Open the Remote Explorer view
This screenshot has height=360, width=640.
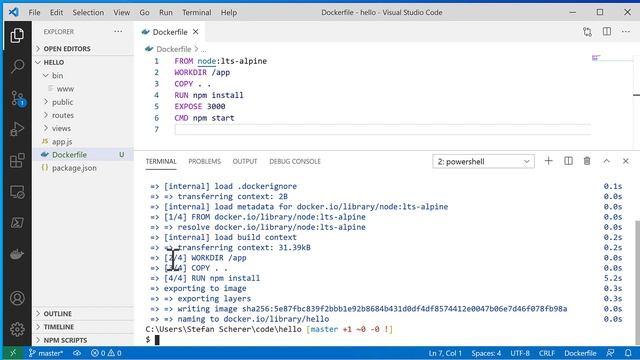(17, 192)
